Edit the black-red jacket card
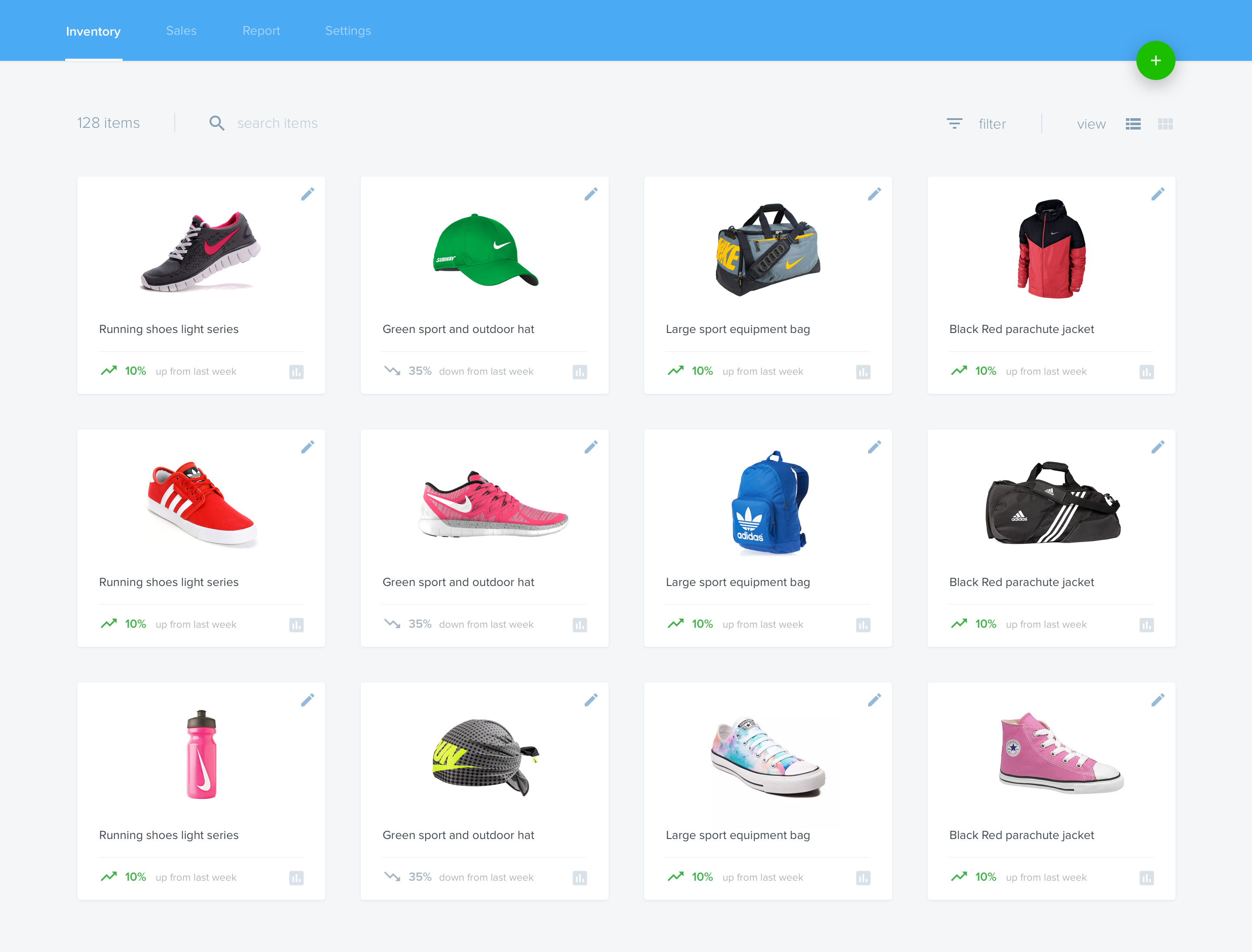The width and height of the screenshot is (1252, 952). click(x=1157, y=194)
